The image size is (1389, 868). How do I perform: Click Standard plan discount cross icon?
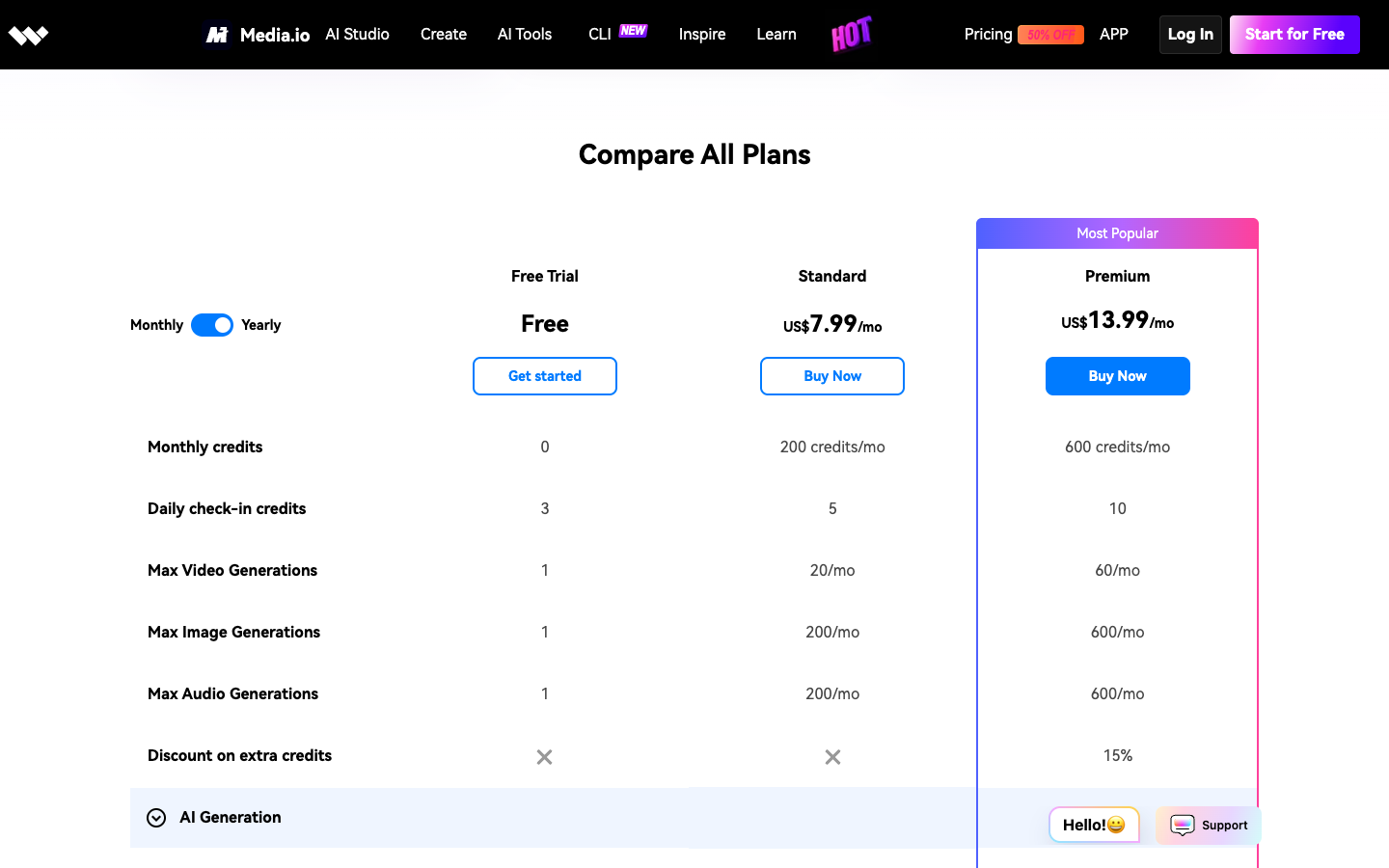pyautogui.click(x=832, y=757)
